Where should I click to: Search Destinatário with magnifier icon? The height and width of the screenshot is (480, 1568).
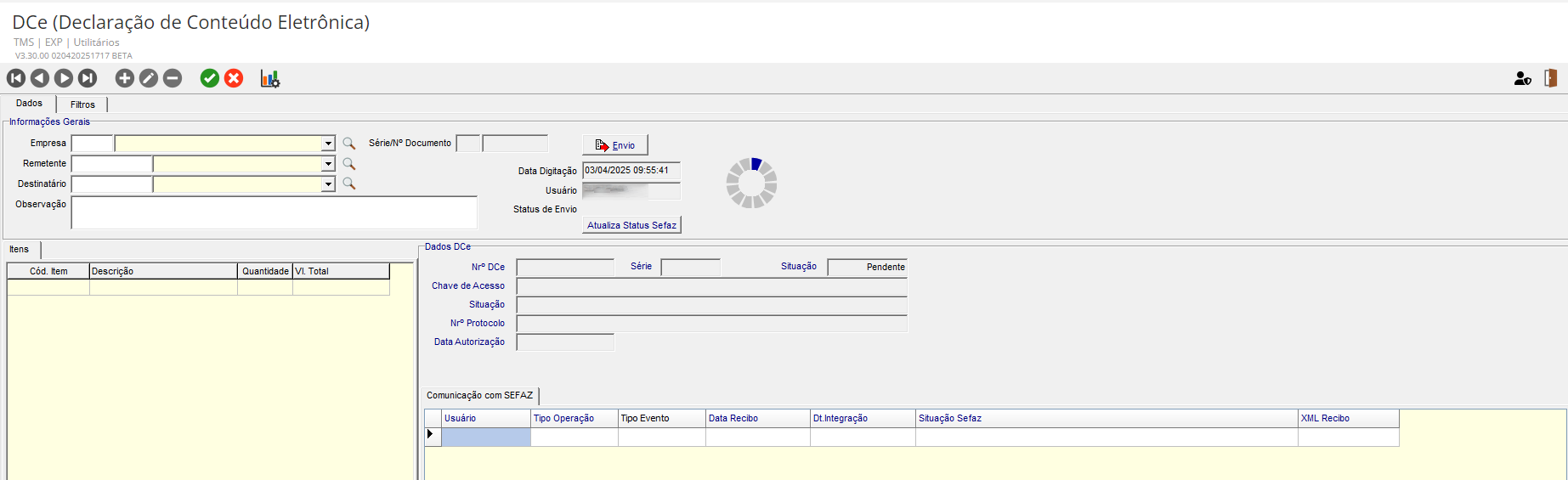pyautogui.click(x=348, y=184)
